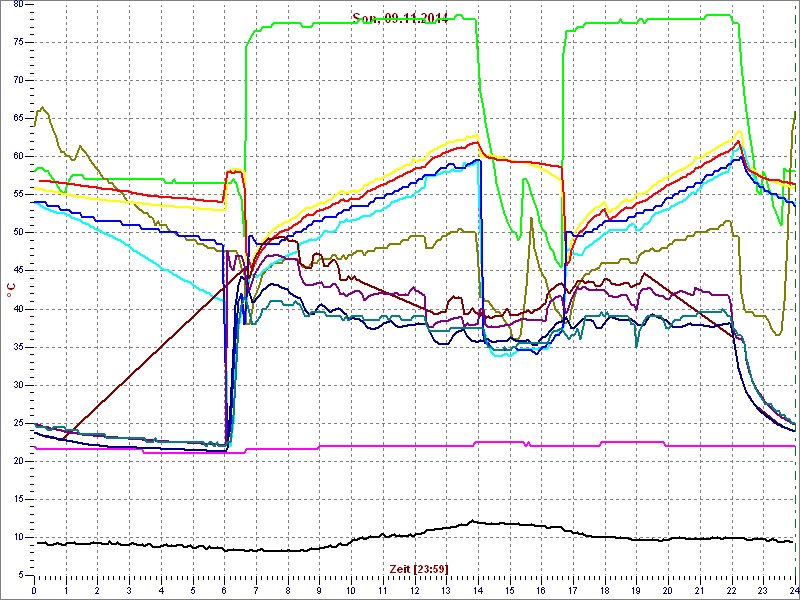Click the green dashed time cursor line
The width and height of the screenshot is (800, 600).
coord(794,300)
